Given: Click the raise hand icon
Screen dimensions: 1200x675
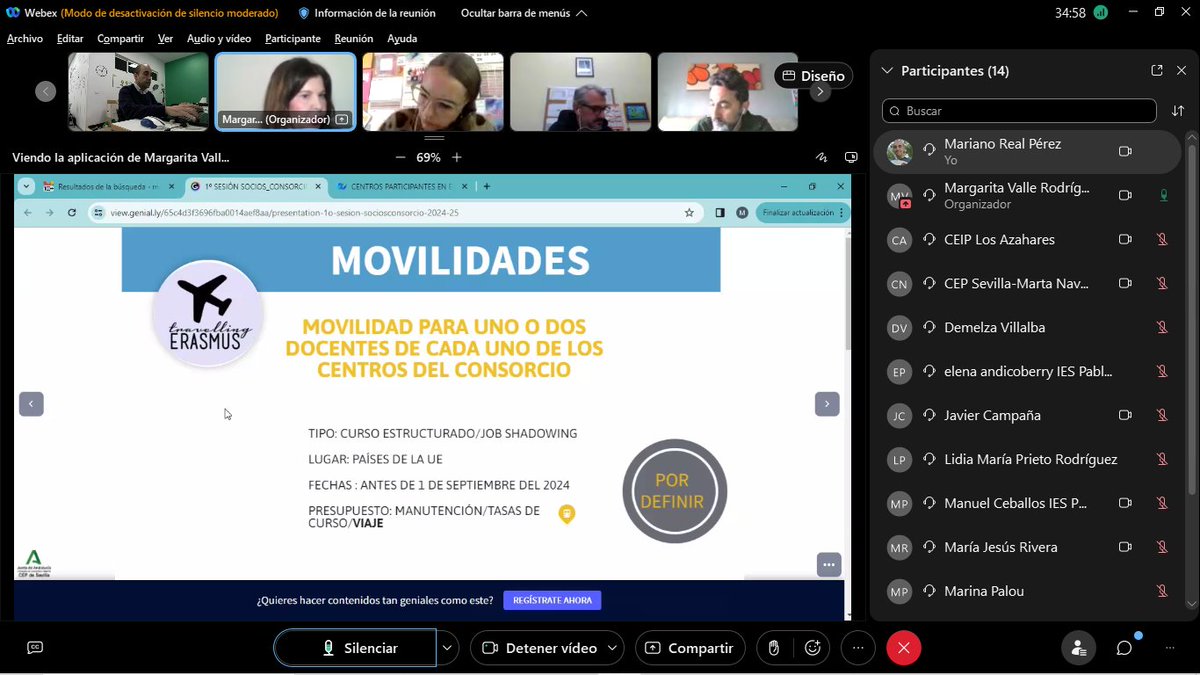Looking at the screenshot, I should [x=774, y=648].
